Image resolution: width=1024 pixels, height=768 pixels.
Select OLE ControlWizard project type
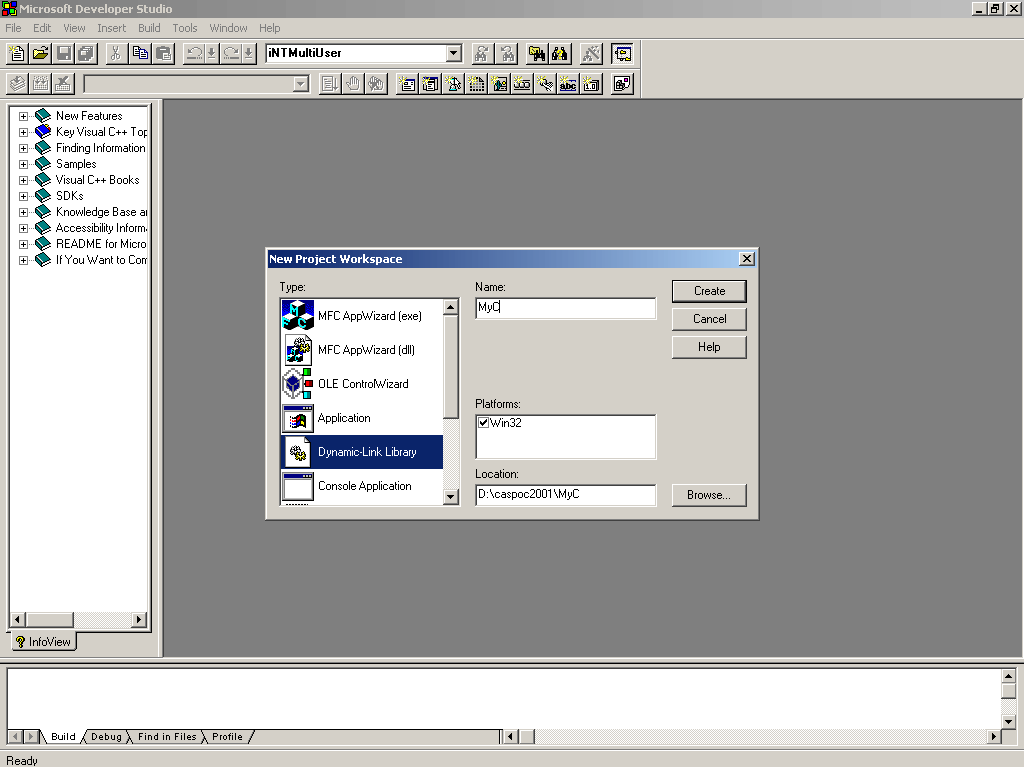tap(362, 384)
